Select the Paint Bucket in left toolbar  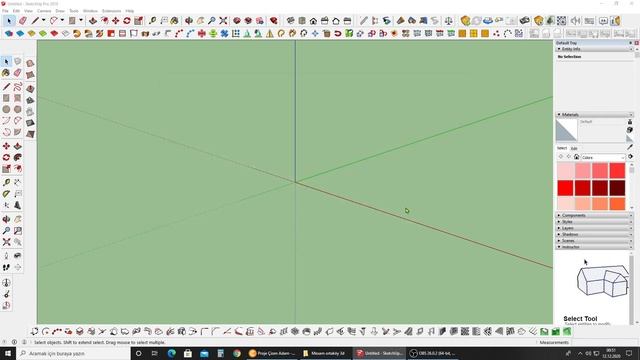[6, 73]
